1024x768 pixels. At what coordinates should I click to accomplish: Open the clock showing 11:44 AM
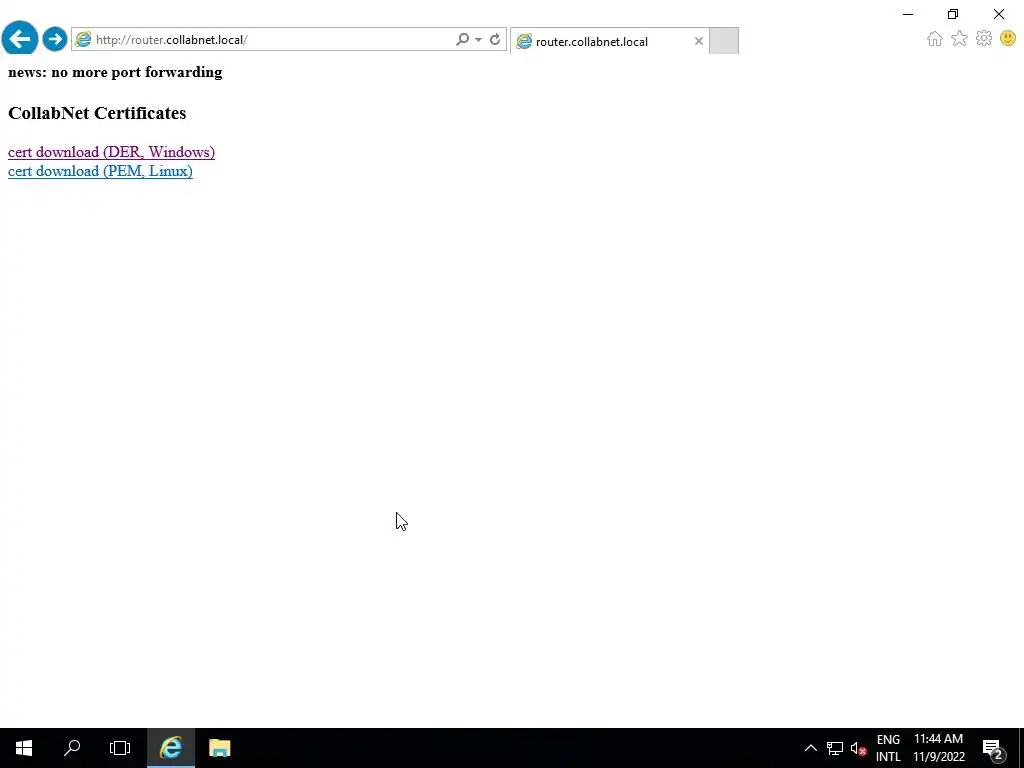(938, 748)
